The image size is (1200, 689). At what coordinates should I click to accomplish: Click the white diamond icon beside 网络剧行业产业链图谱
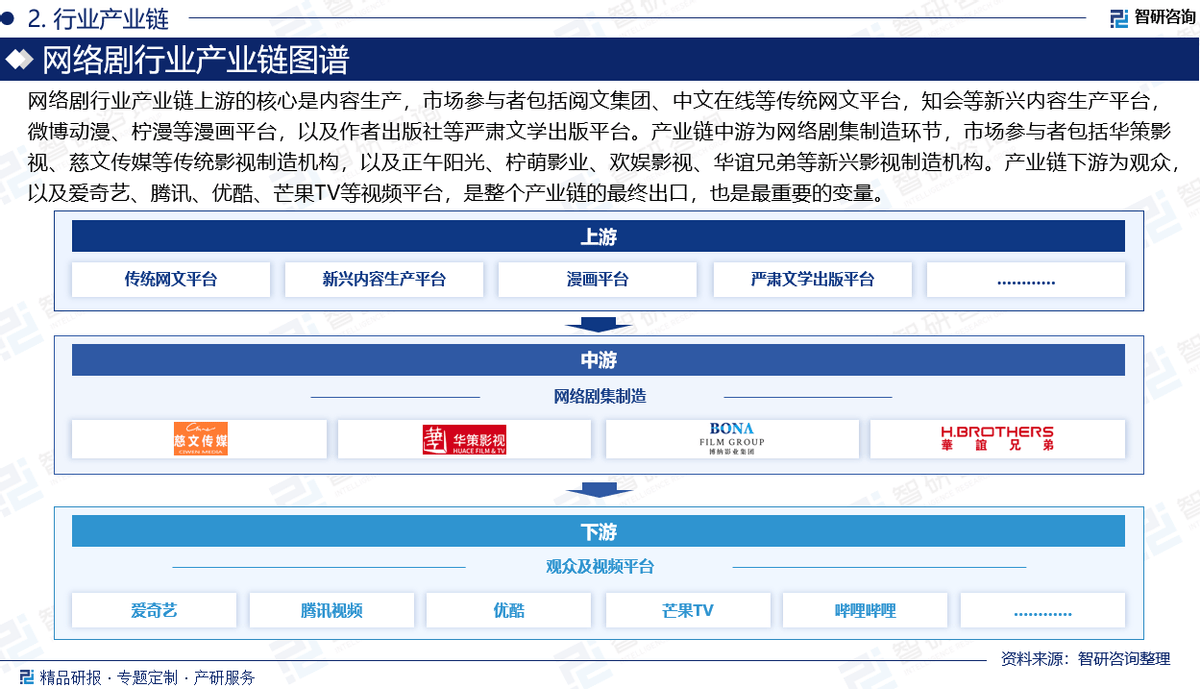tap(19, 61)
